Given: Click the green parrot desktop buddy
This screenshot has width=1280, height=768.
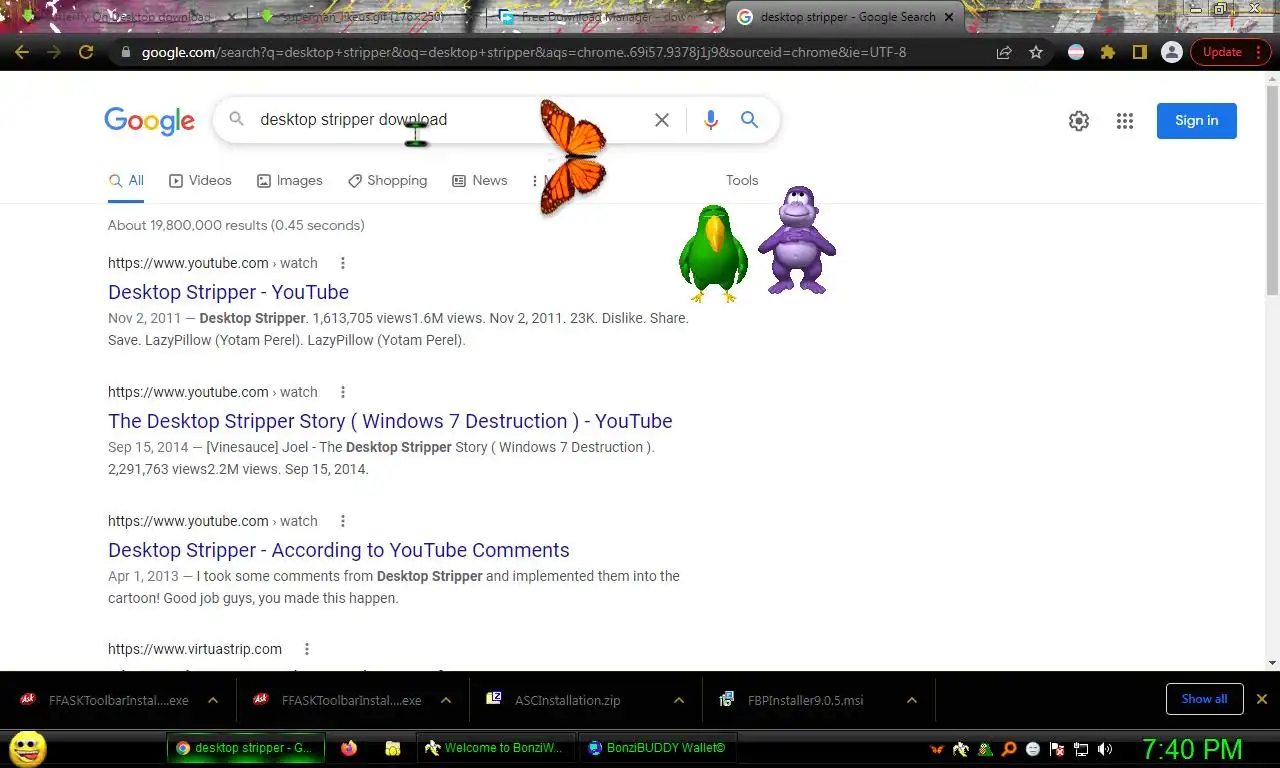Looking at the screenshot, I should 713,253.
